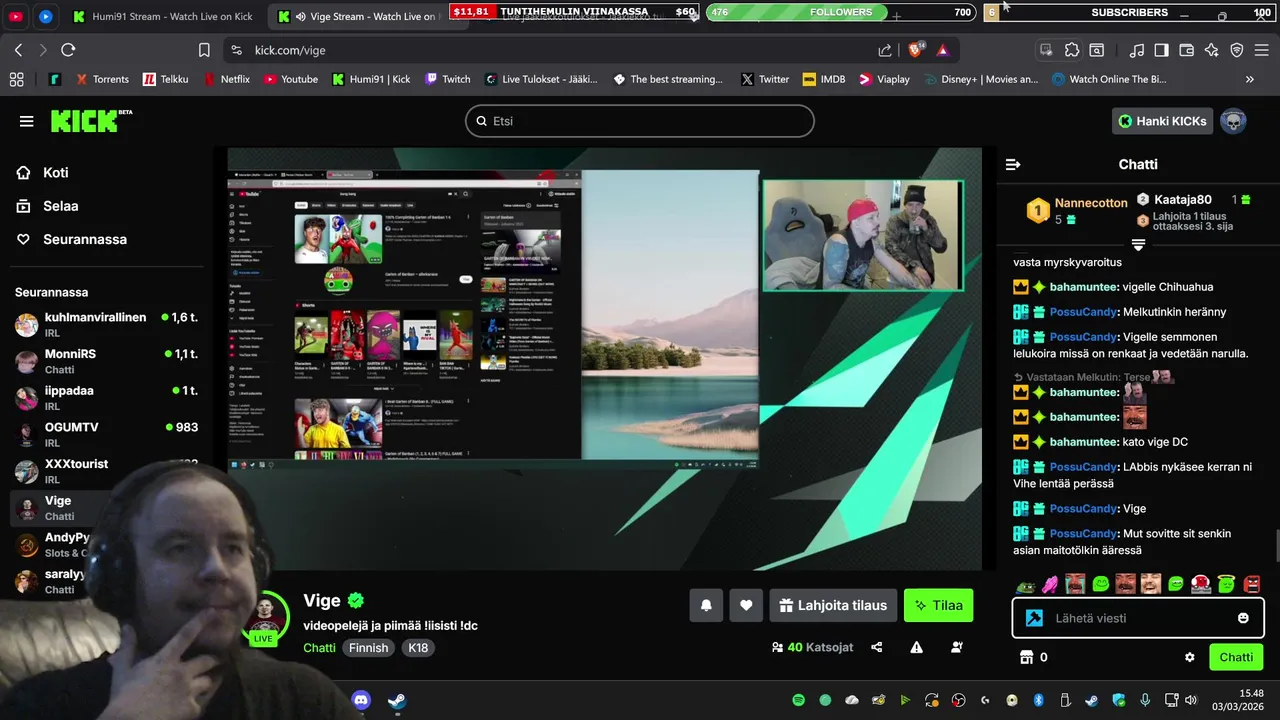Click the browser back arrow
1280x720 pixels.
[18, 50]
